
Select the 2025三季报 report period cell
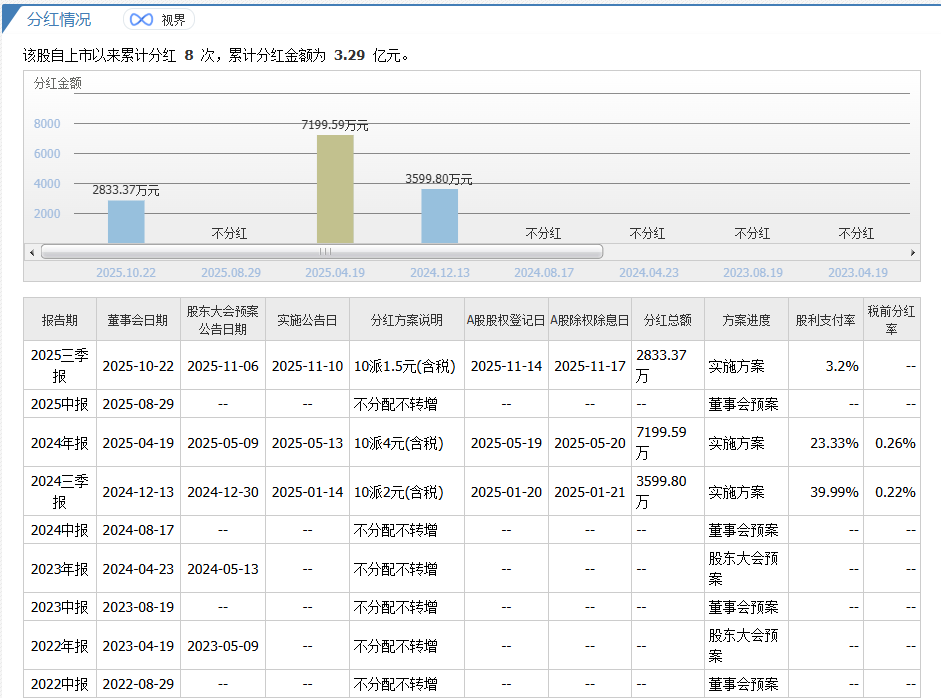[x=60, y=366]
